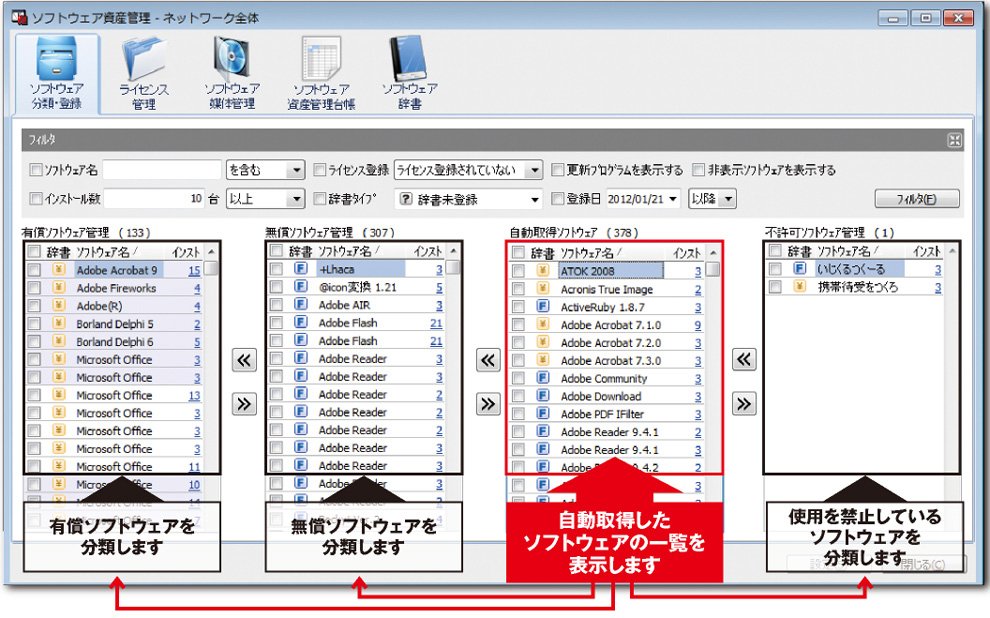This screenshot has width=990, height=618.
Task: Check 更新プログラムを表示する
Action: (558, 170)
